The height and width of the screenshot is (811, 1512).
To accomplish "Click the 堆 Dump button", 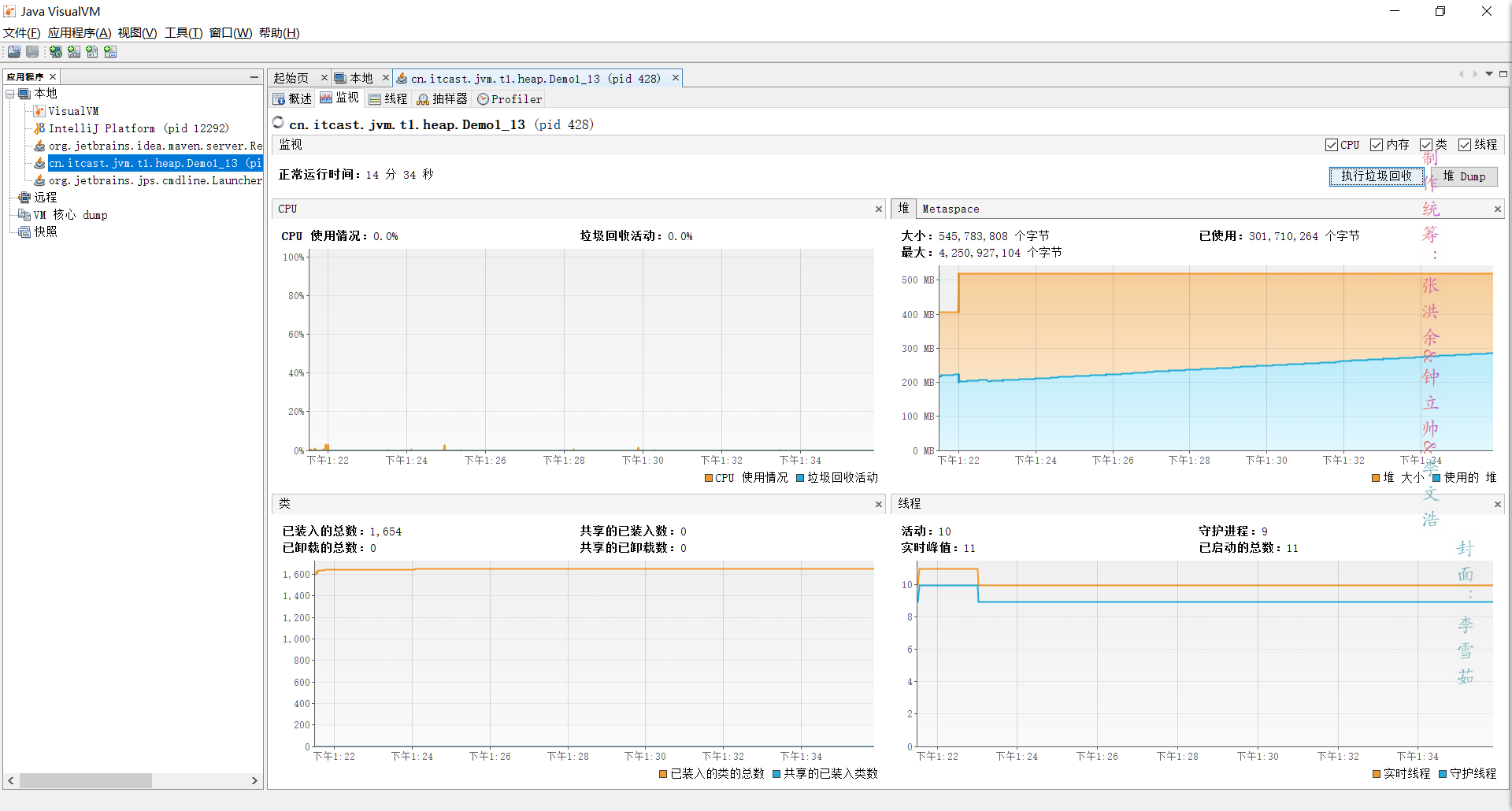I will pyautogui.click(x=1464, y=176).
